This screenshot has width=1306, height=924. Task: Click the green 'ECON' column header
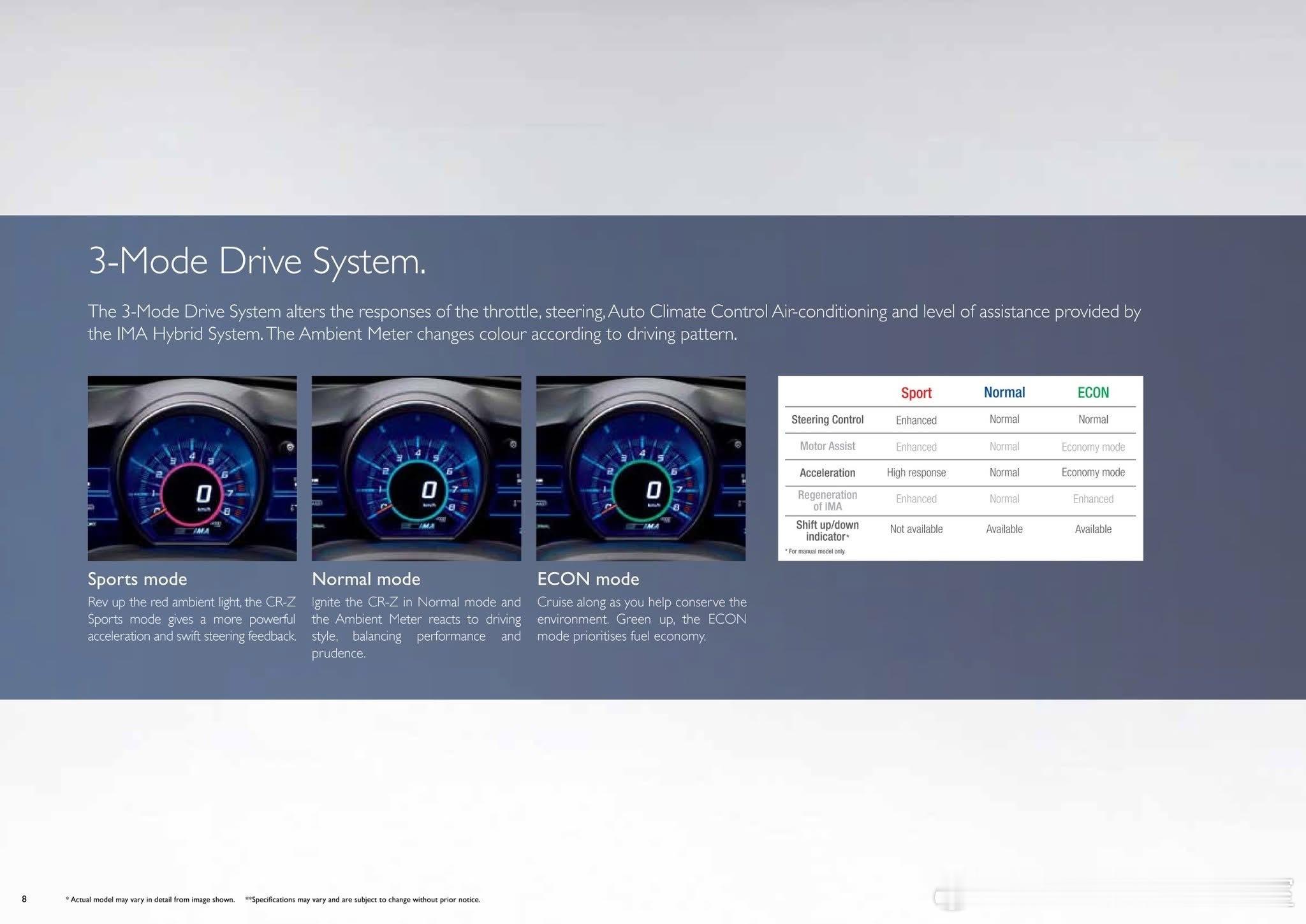click(x=1093, y=392)
